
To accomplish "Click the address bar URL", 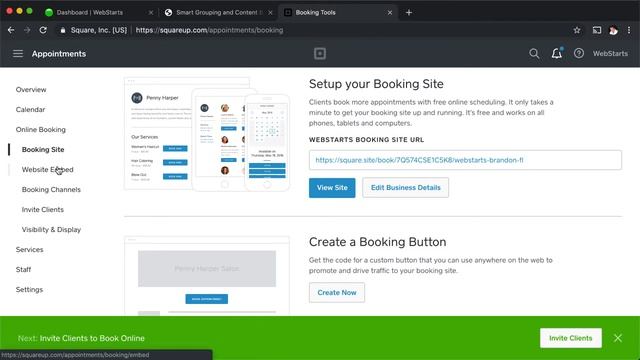I will [209, 30].
